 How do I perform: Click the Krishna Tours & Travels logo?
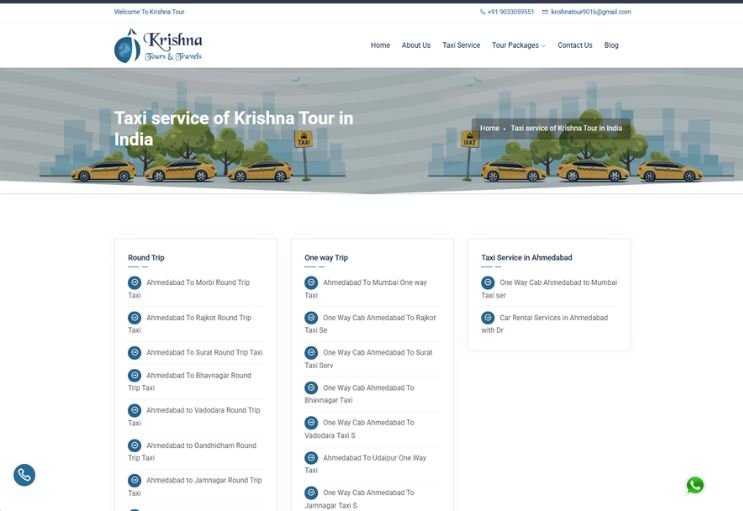click(158, 46)
